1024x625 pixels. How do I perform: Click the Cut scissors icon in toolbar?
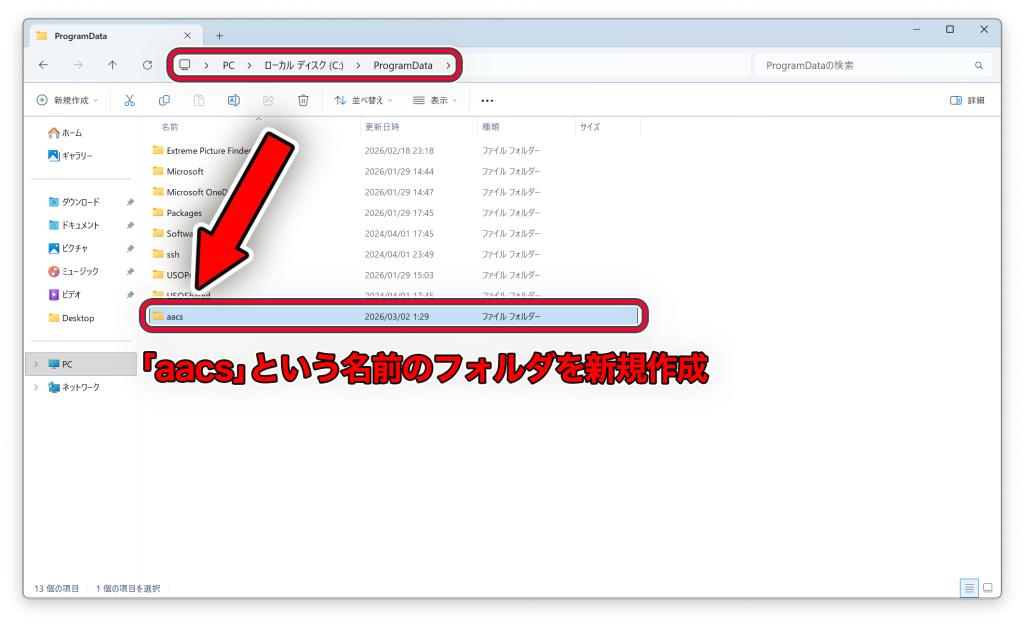click(129, 100)
